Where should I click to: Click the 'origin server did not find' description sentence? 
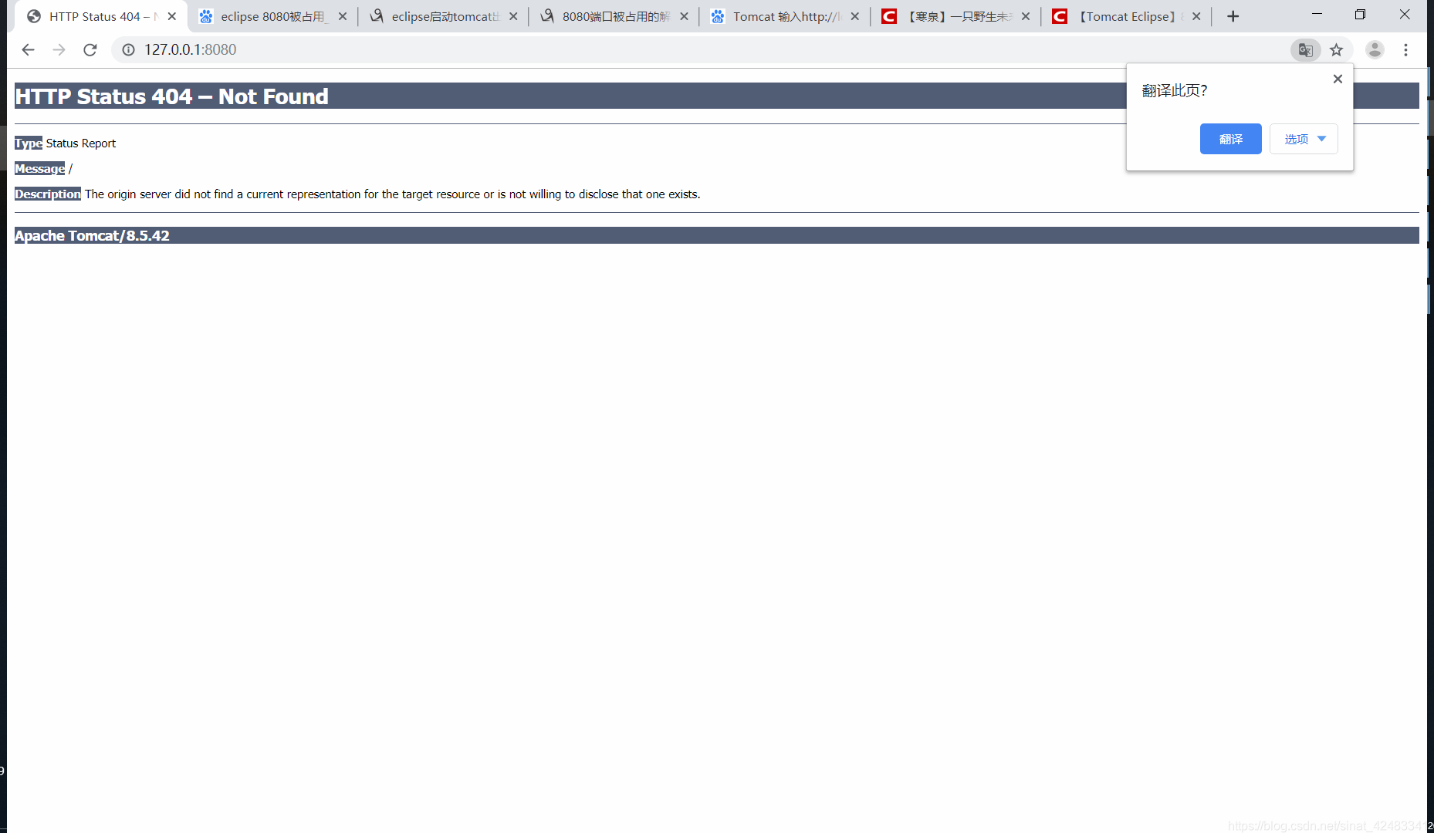pos(393,194)
